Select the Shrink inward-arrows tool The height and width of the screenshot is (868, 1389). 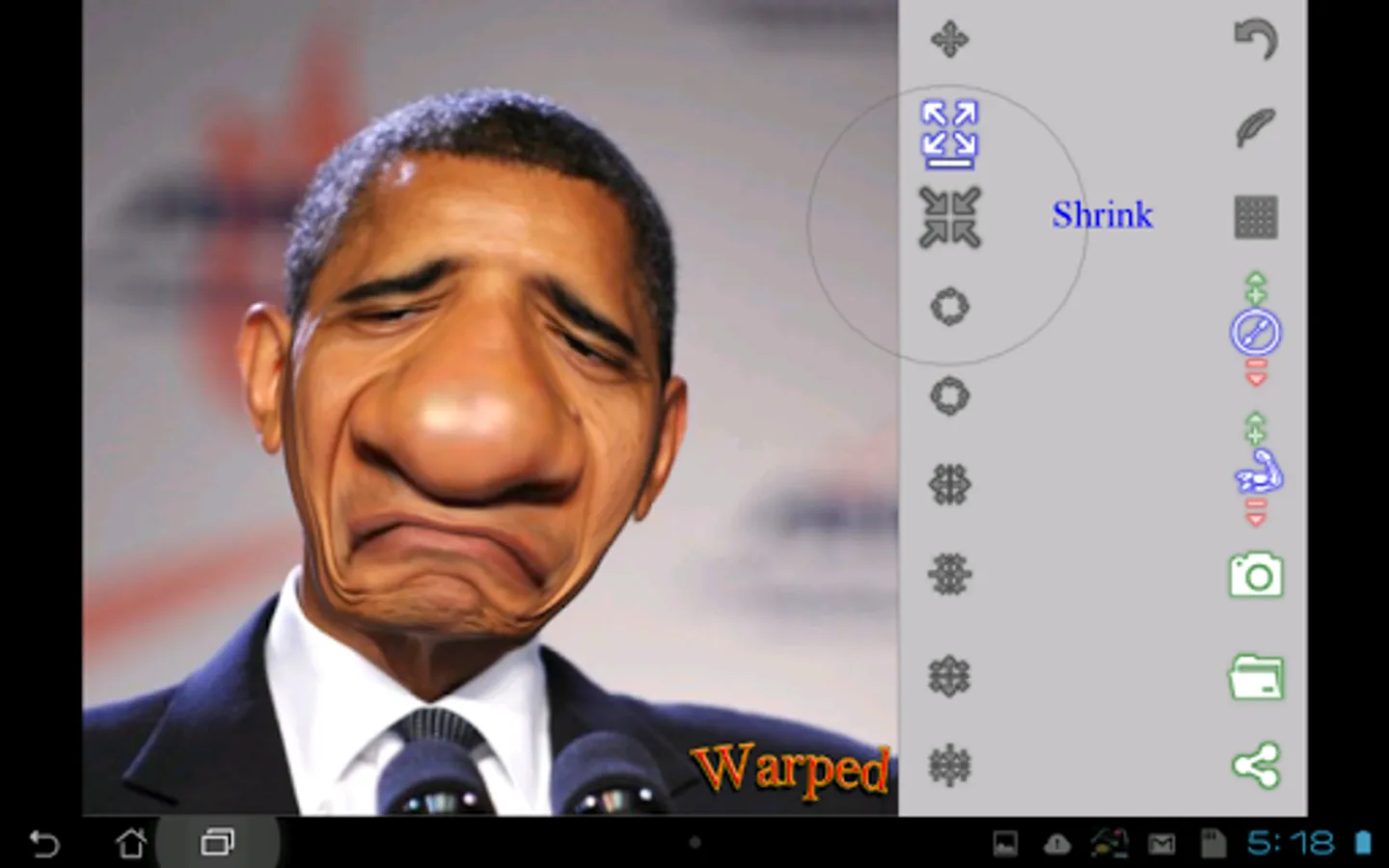pos(950,217)
